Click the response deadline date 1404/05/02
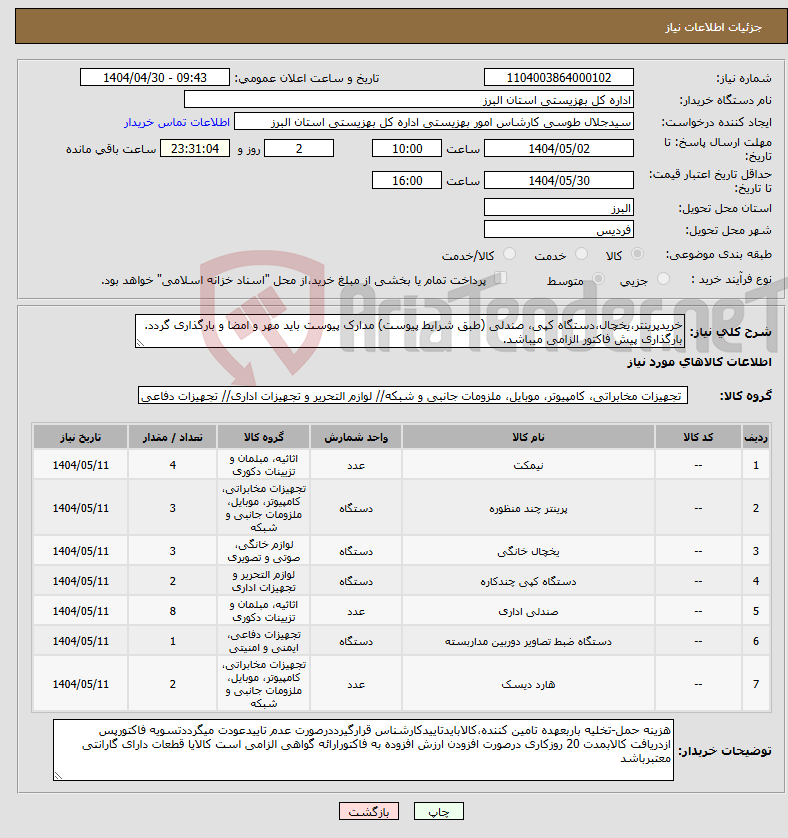788x838 pixels. click(x=559, y=149)
